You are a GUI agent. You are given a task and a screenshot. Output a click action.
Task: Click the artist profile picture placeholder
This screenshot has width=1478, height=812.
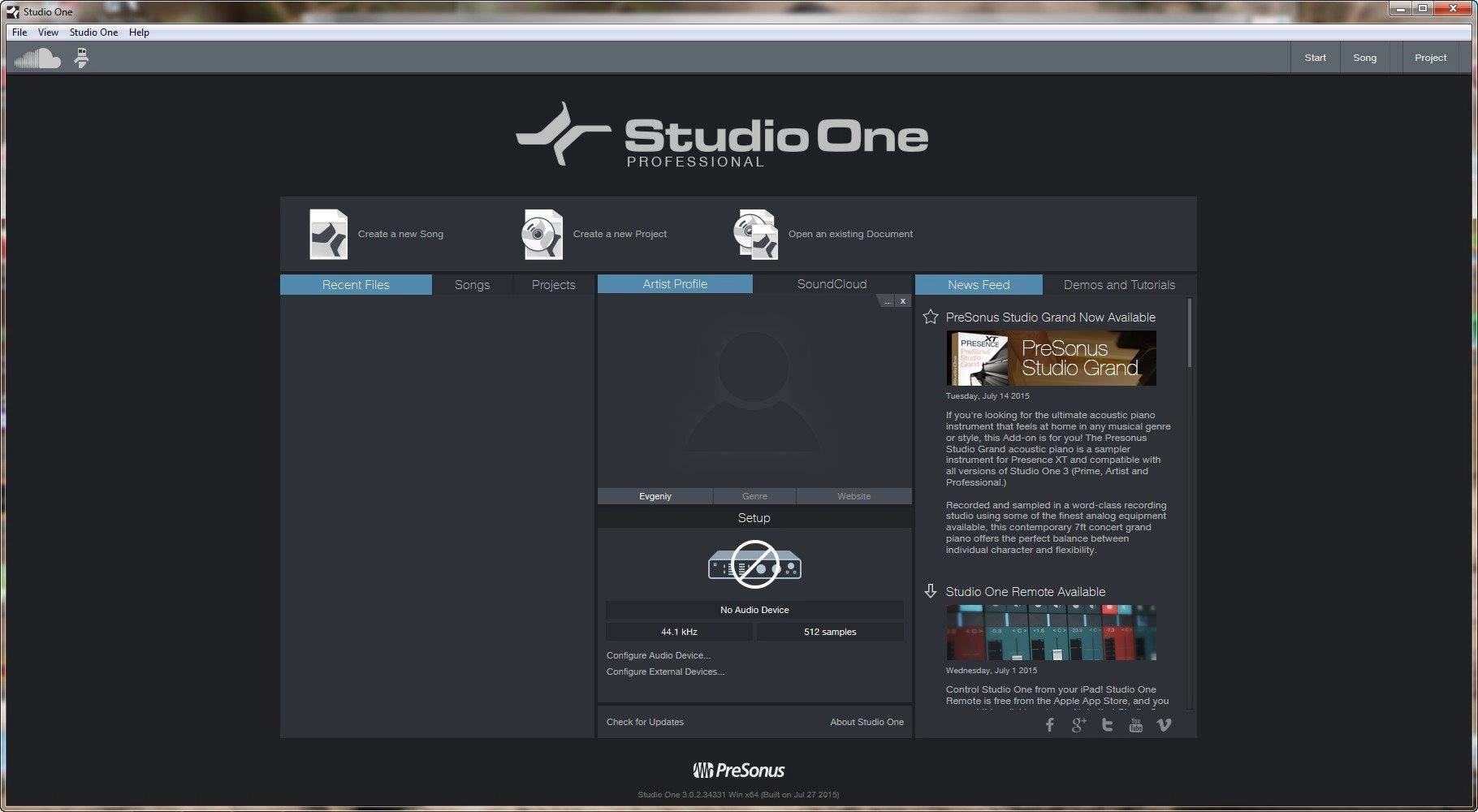[754, 391]
